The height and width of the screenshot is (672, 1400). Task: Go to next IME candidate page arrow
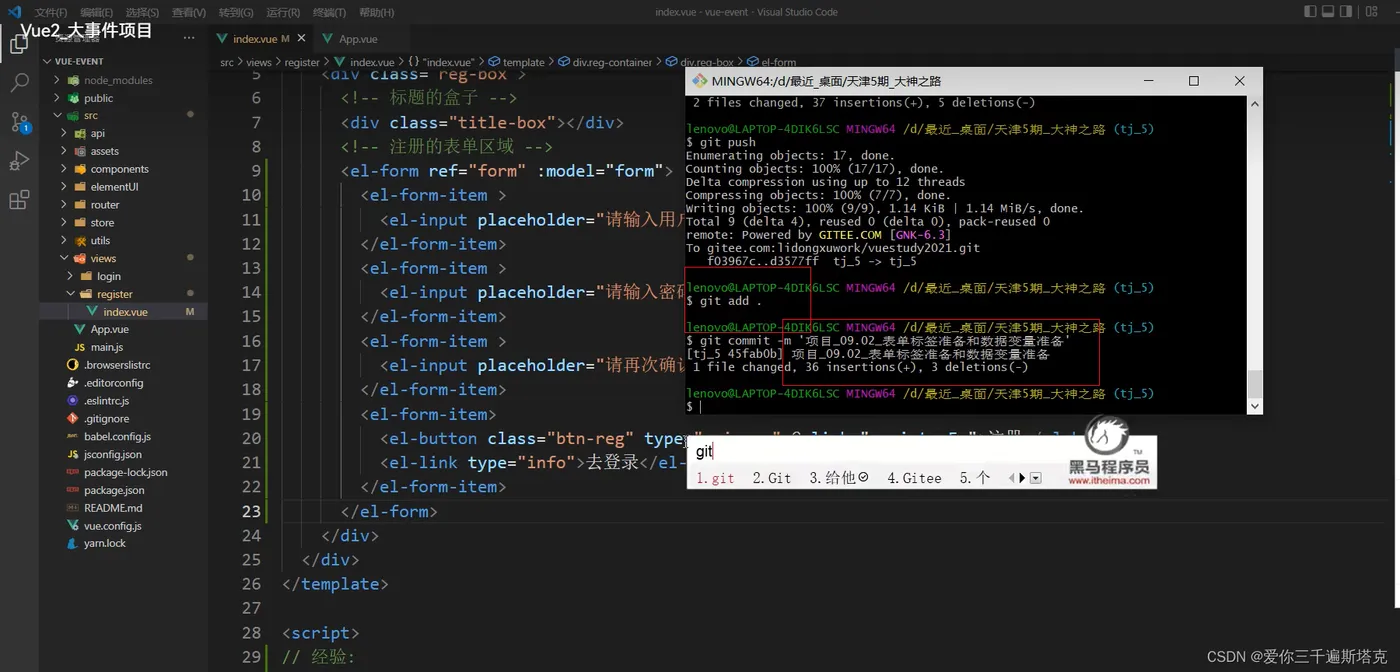1022,478
